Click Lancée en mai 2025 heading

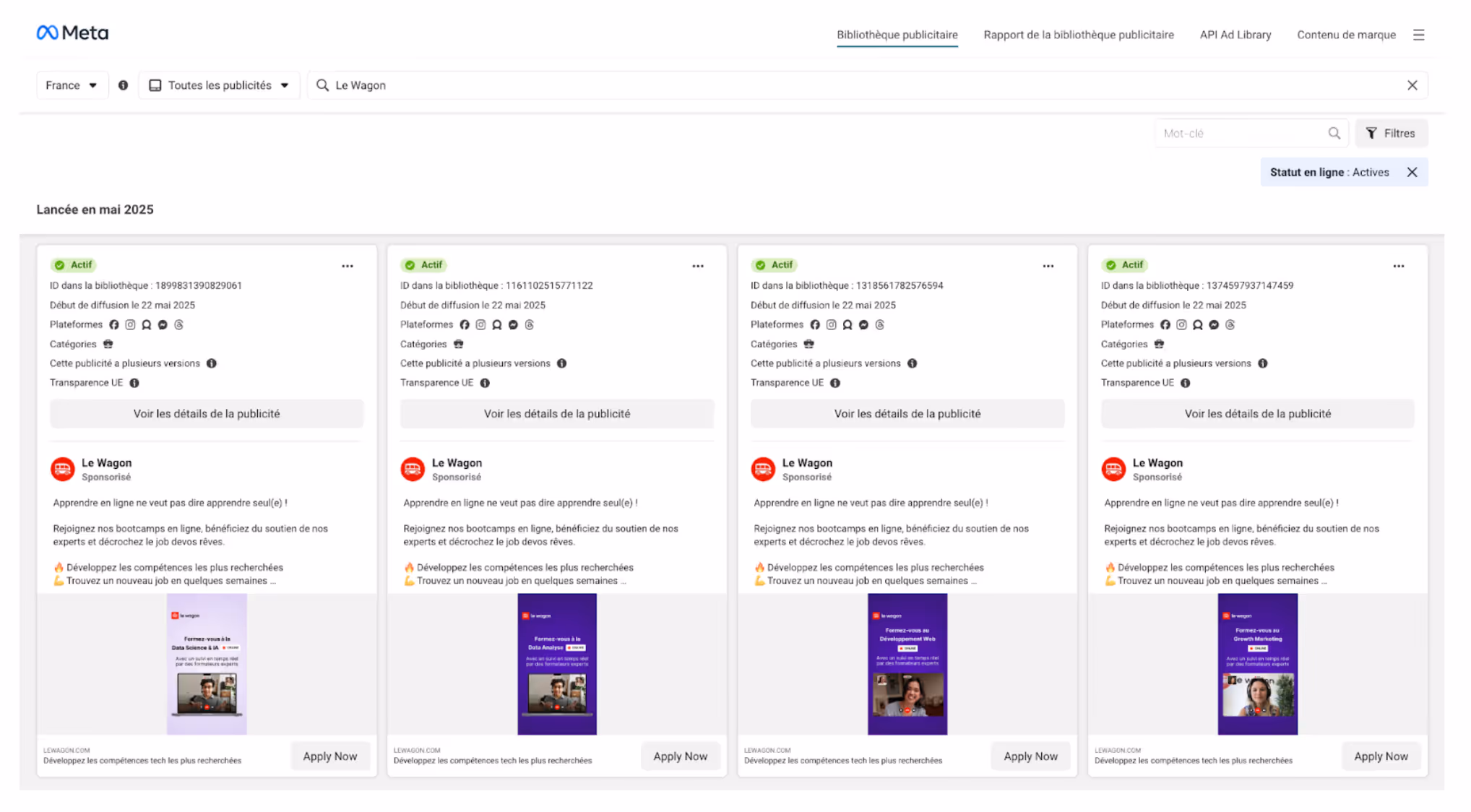point(95,210)
